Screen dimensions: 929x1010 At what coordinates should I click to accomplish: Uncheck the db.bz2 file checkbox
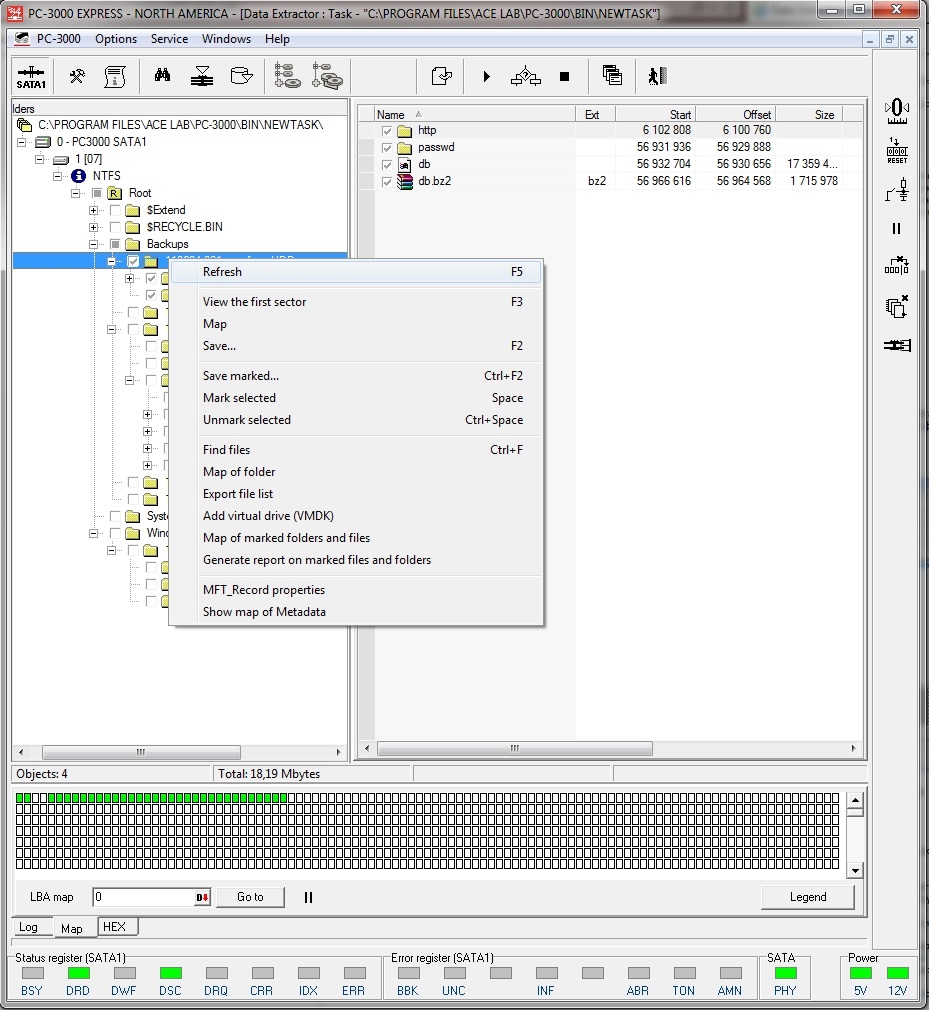point(387,182)
